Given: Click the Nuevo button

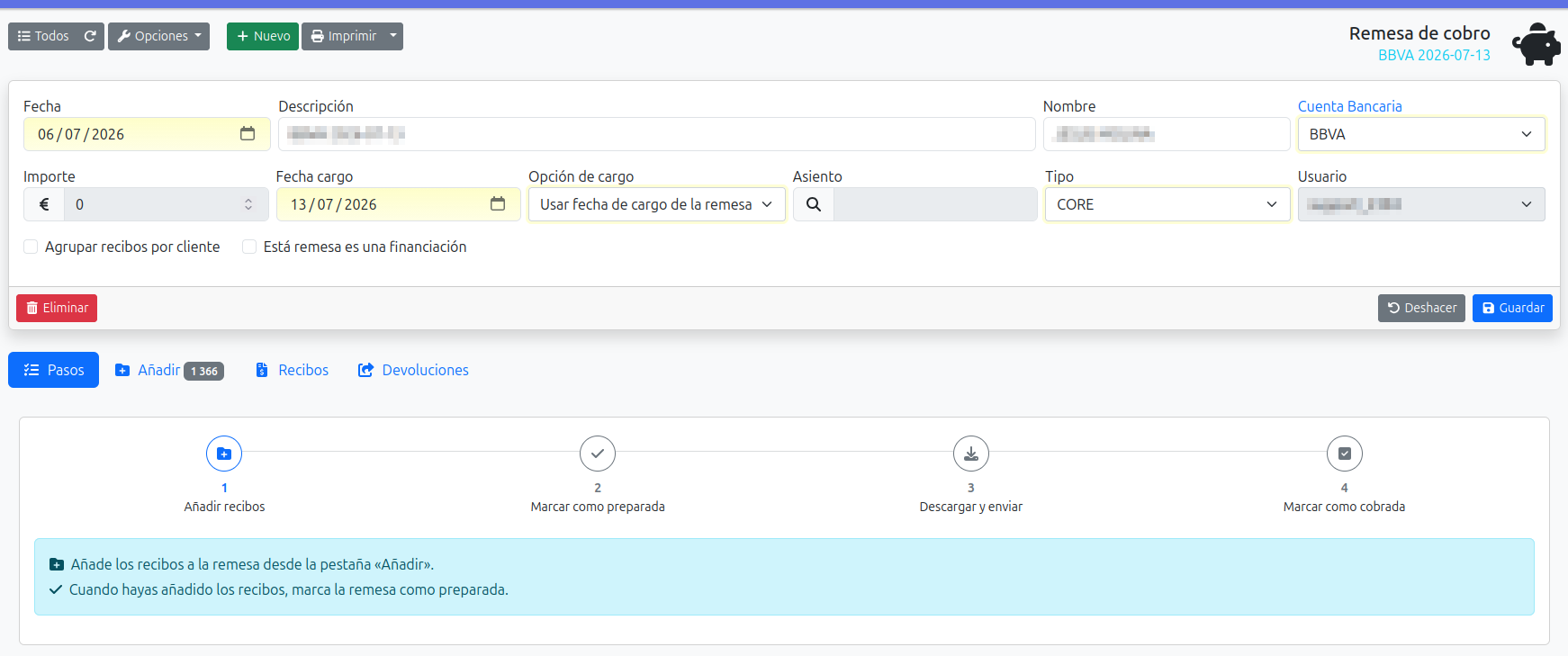Looking at the screenshot, I should tap(263, 36).
